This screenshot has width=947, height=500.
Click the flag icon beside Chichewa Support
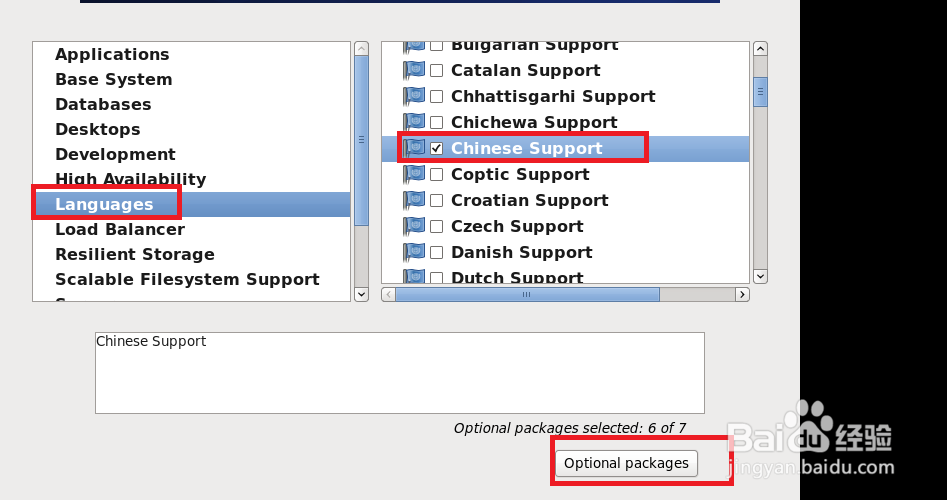(x=414, y=122)
